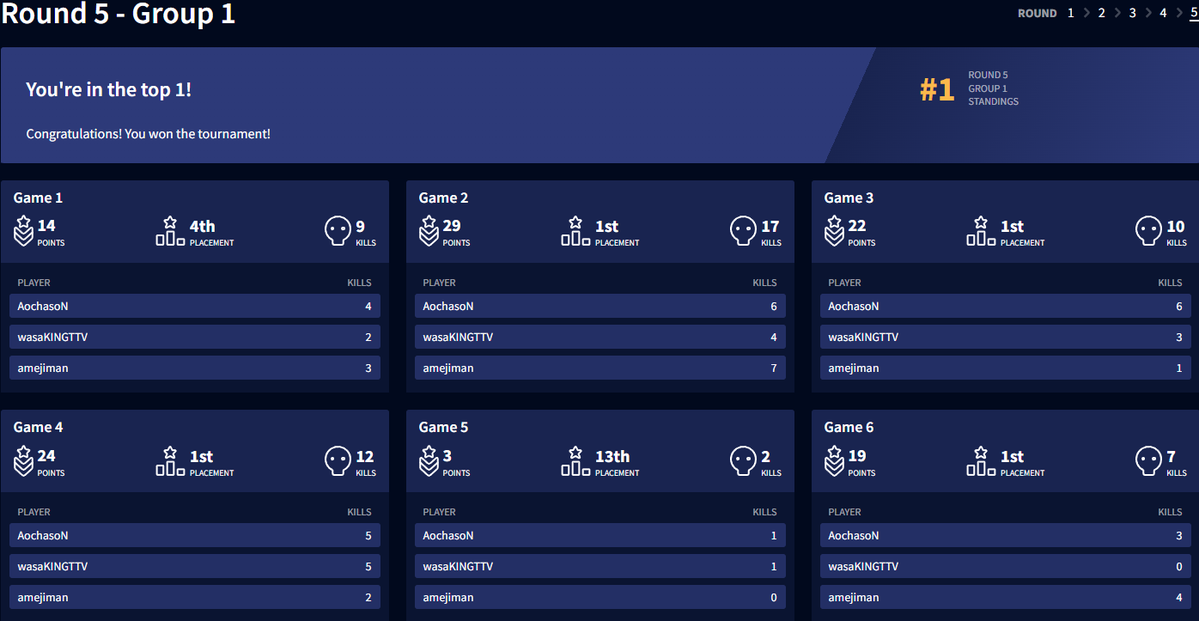Click the 'You're in the top 1!' heading
The image size is (1199, 621).
point(109,89)
